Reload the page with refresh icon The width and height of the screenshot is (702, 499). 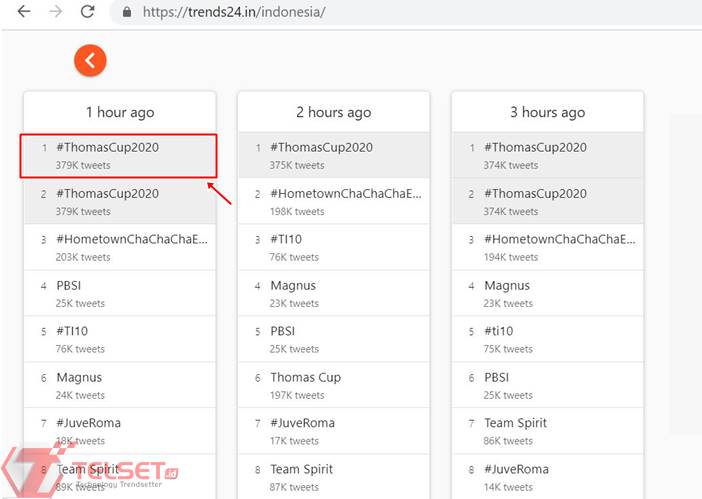click(88, 12)
